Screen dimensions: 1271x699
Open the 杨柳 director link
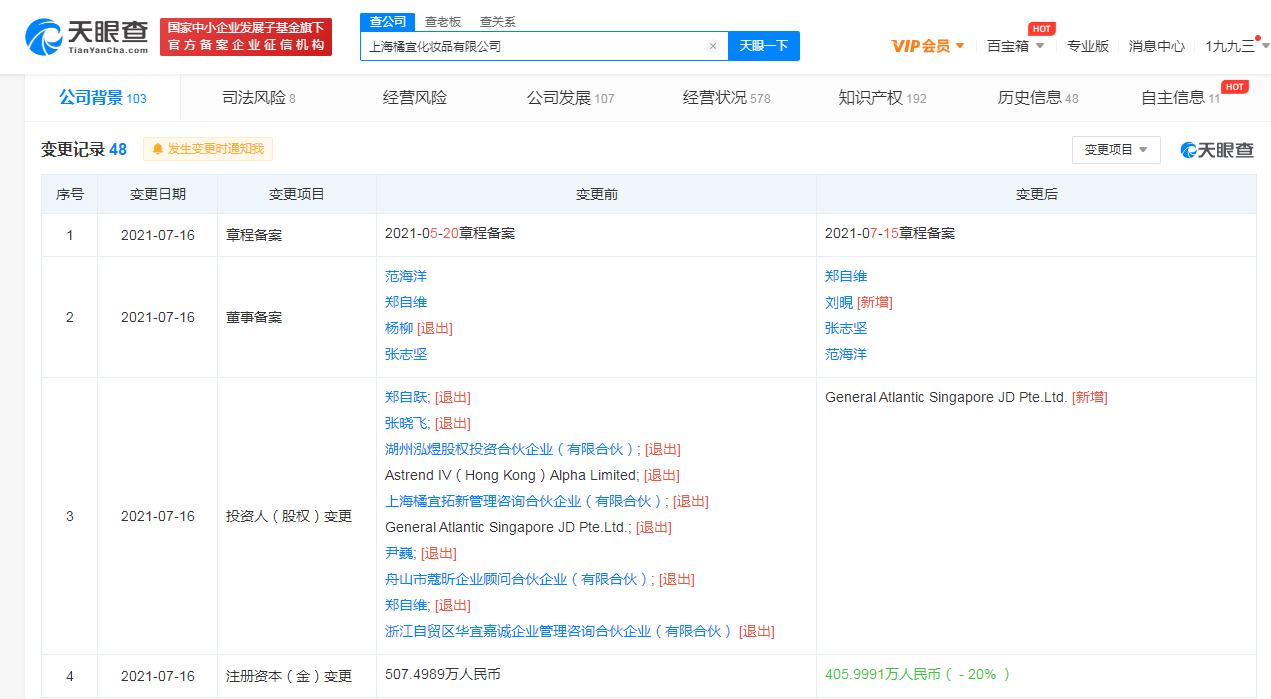click(399, 328)
